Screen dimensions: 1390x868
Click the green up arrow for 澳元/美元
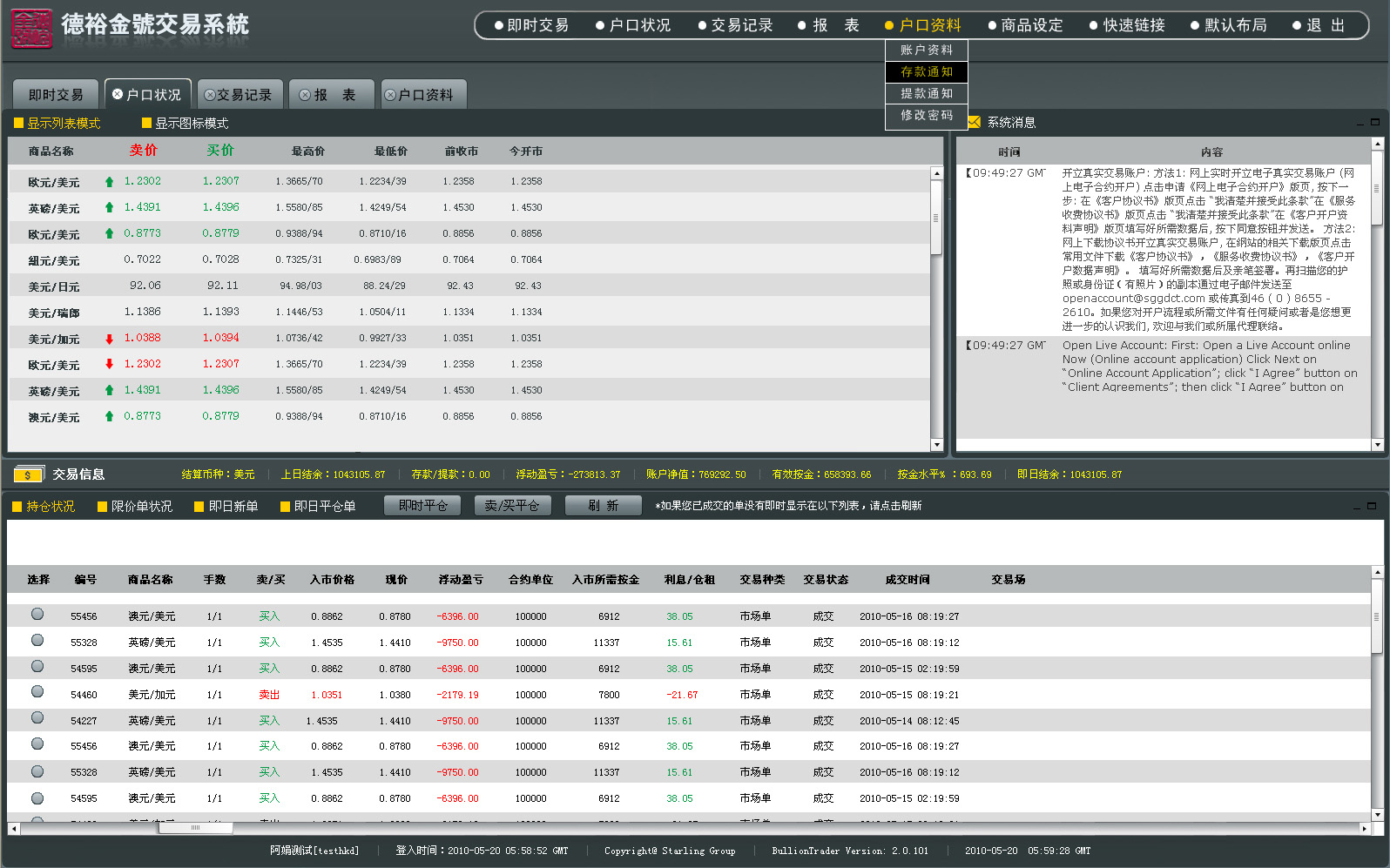109,416
